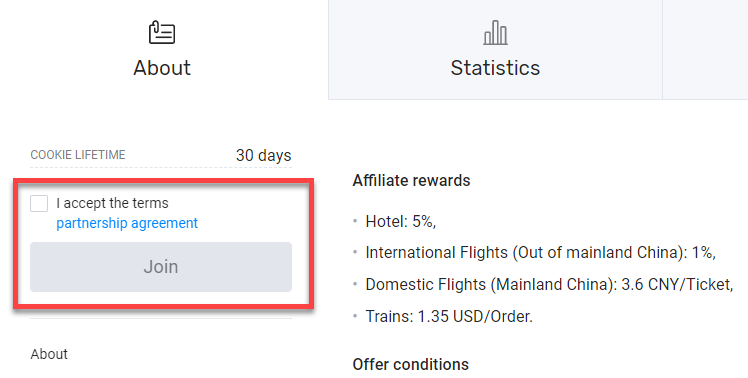Switch to the Statistics tab label
The height and width of the screenshot is (378, 748).
pyautogui.click(x=495, y=68)
